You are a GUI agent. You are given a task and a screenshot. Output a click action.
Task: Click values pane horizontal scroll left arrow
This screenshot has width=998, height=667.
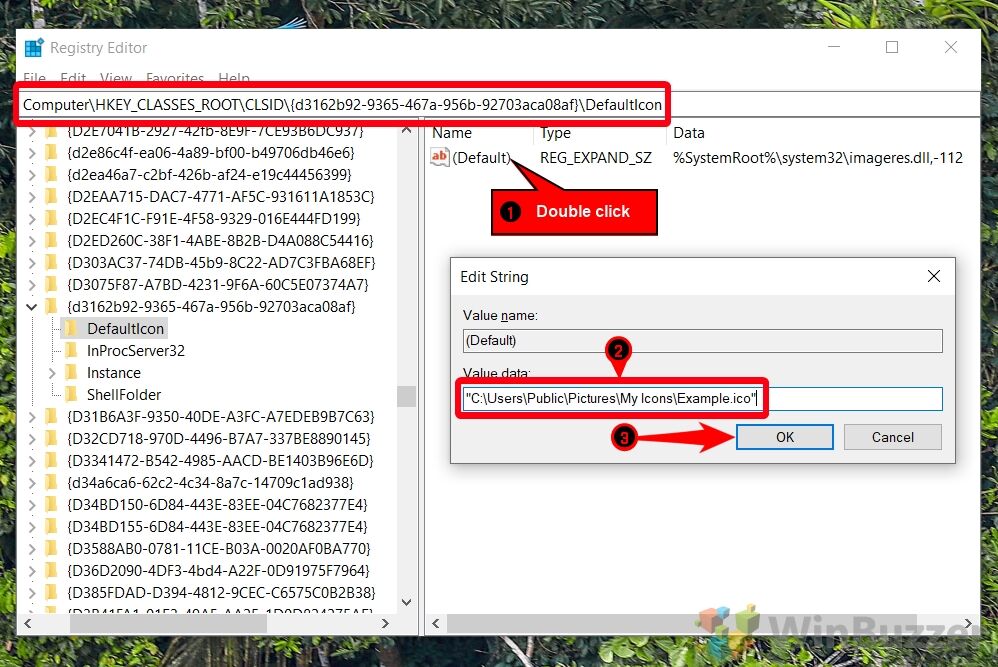[x=436, y=624]
